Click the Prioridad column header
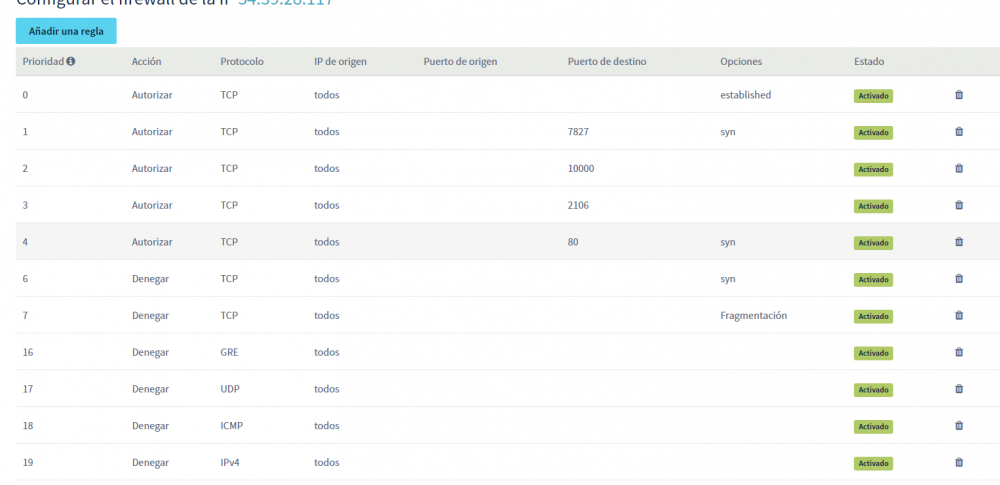1000x485 pixels. coord(43,62)
